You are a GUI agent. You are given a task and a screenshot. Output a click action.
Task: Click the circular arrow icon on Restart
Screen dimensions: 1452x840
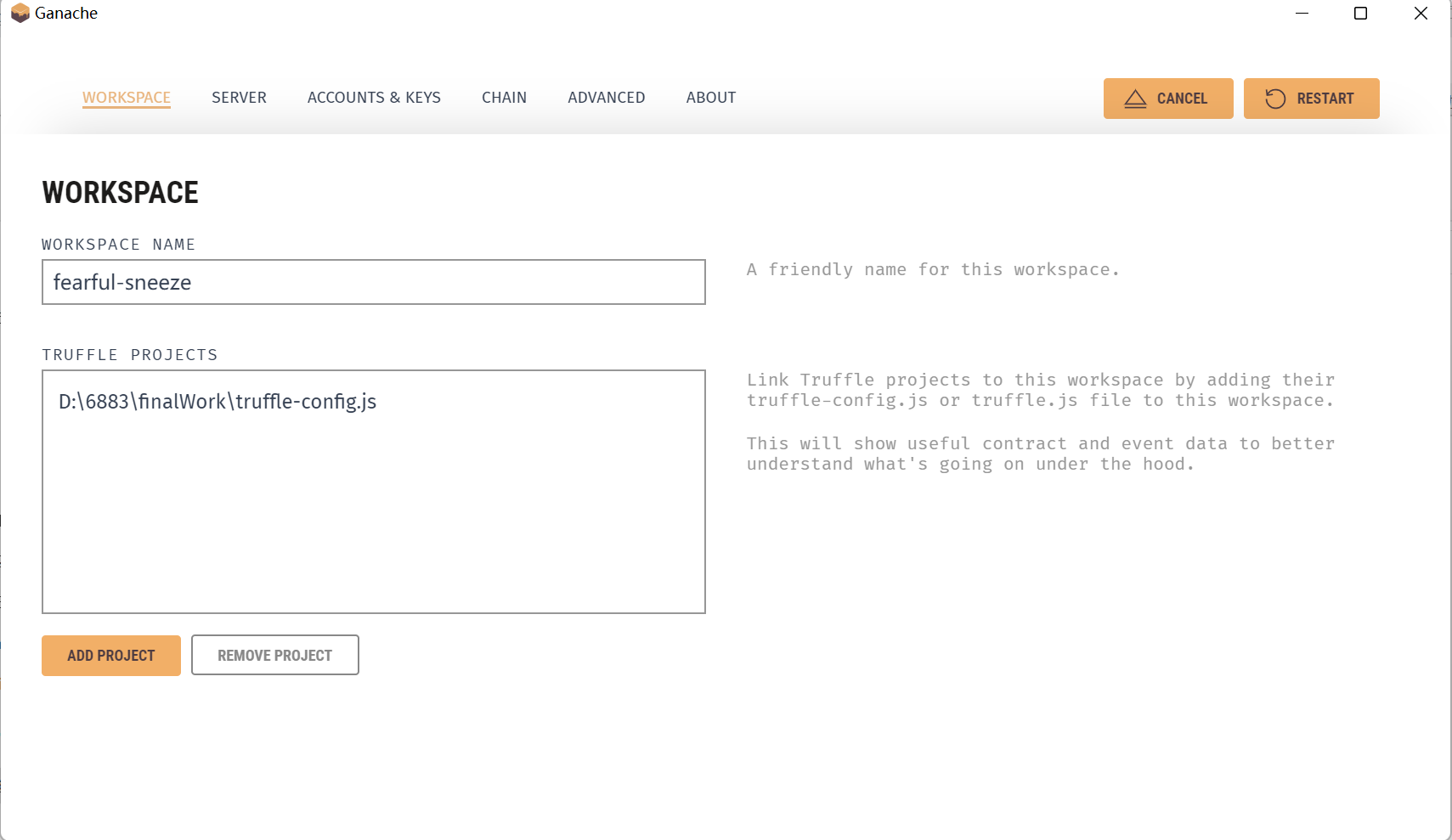coord(1275,99)
